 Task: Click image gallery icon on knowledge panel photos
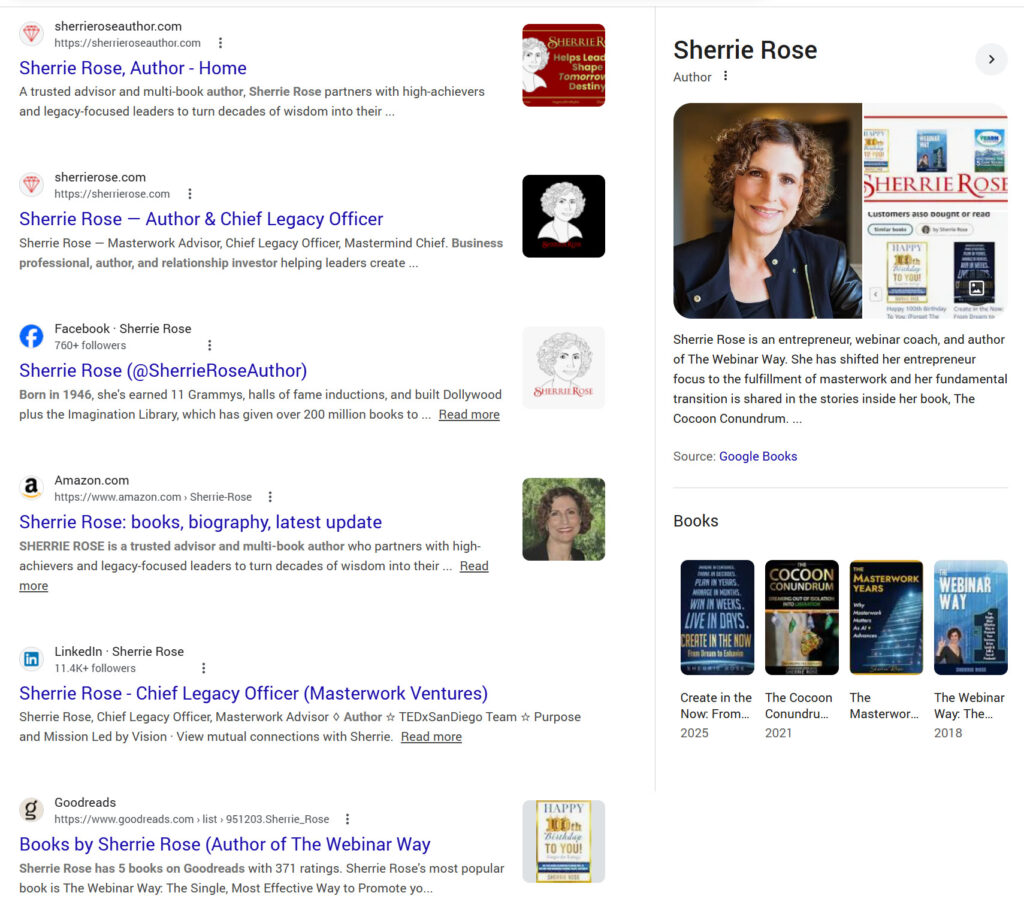tap(976, 289)
